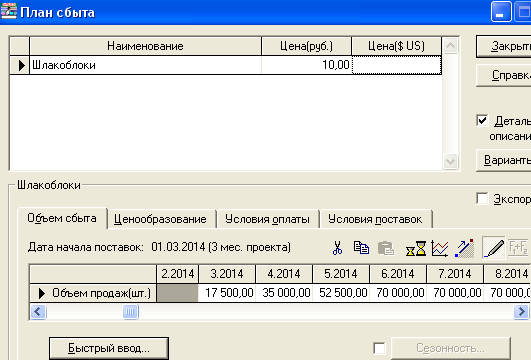Click the 4.2014 column header

click(284, 274)
